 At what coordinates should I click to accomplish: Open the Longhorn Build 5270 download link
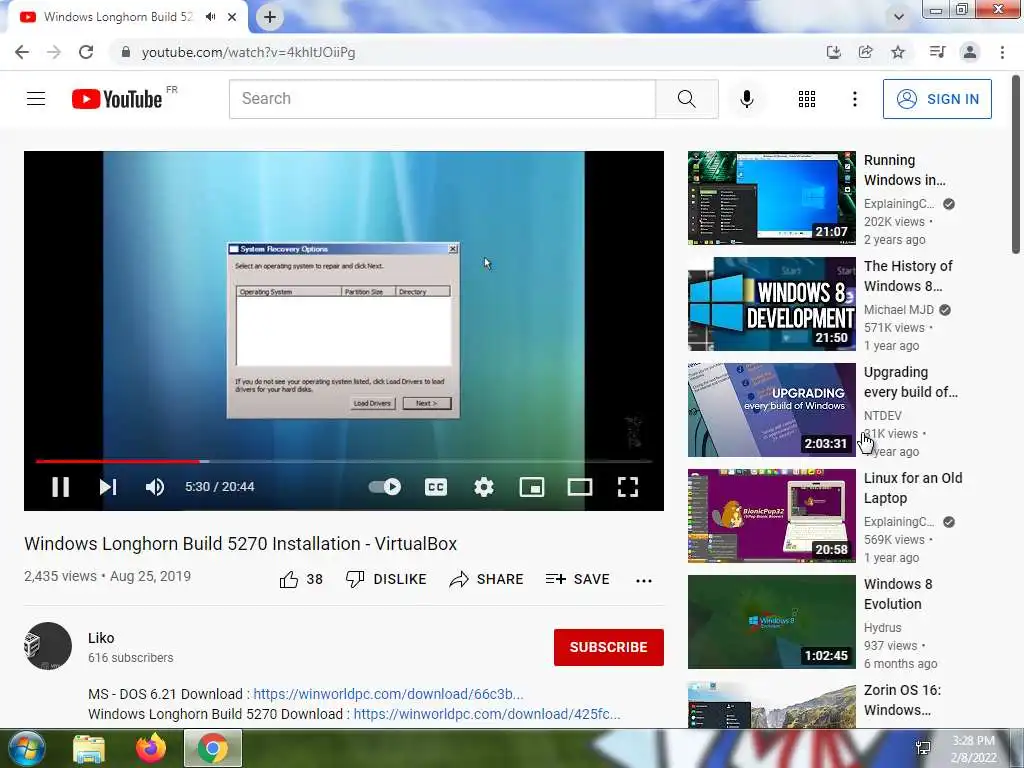(x=487, y=714)
